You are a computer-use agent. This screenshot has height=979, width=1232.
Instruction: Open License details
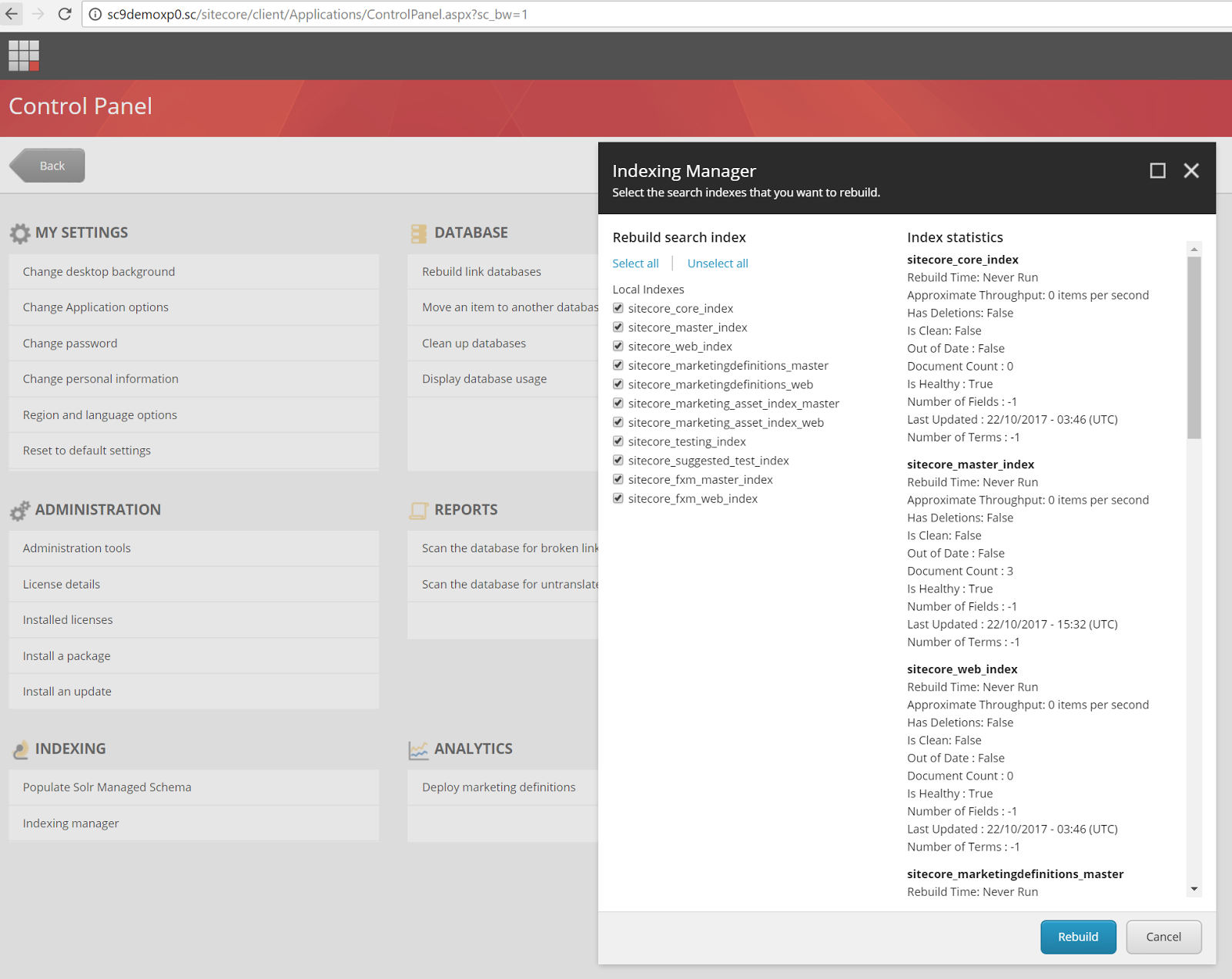194,585
